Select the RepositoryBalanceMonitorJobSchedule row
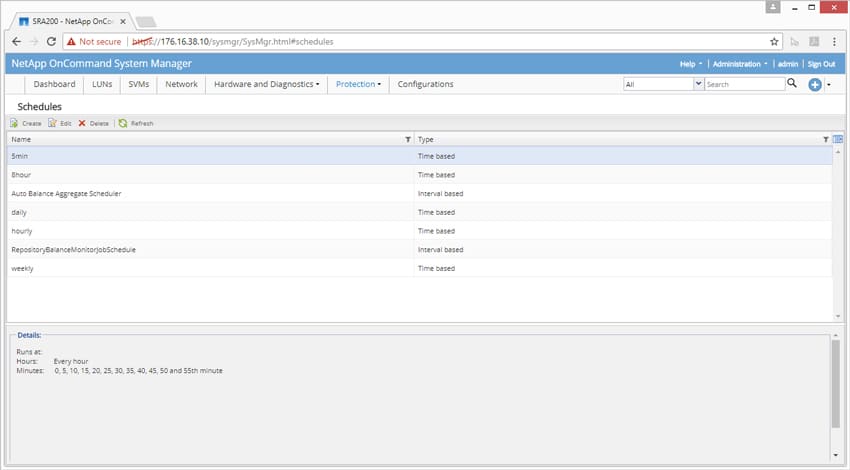Viewport: 850px width, 470px height. (420, 250)
